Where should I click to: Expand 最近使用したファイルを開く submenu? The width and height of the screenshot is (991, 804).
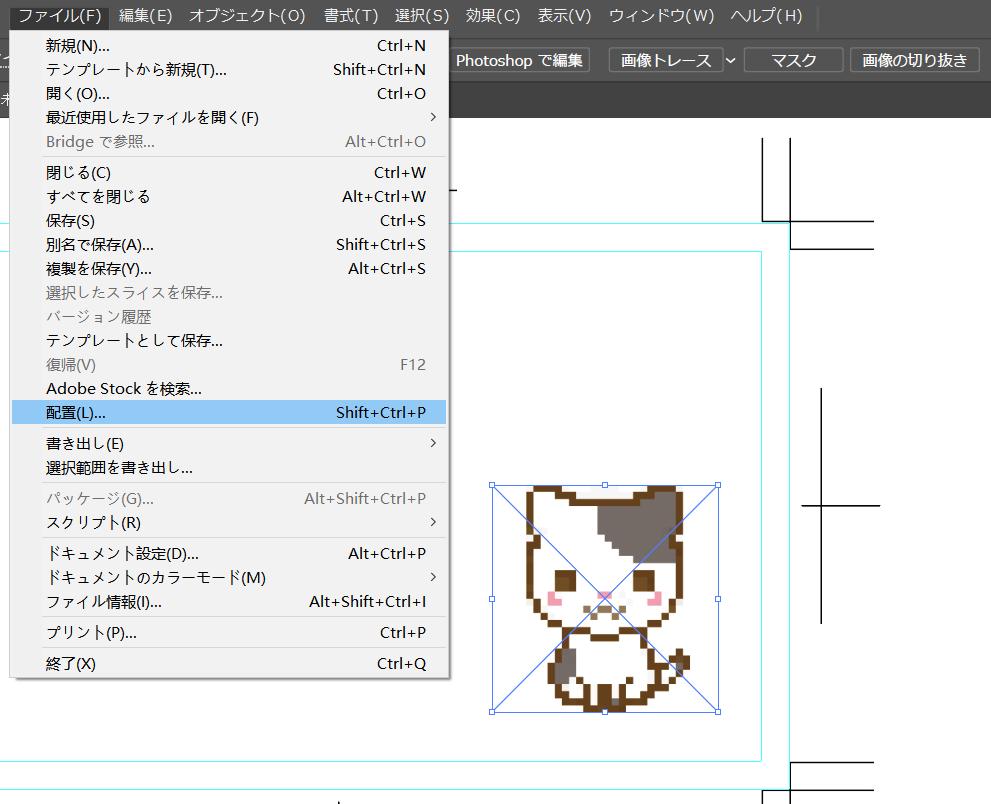(x=152, y=118)
